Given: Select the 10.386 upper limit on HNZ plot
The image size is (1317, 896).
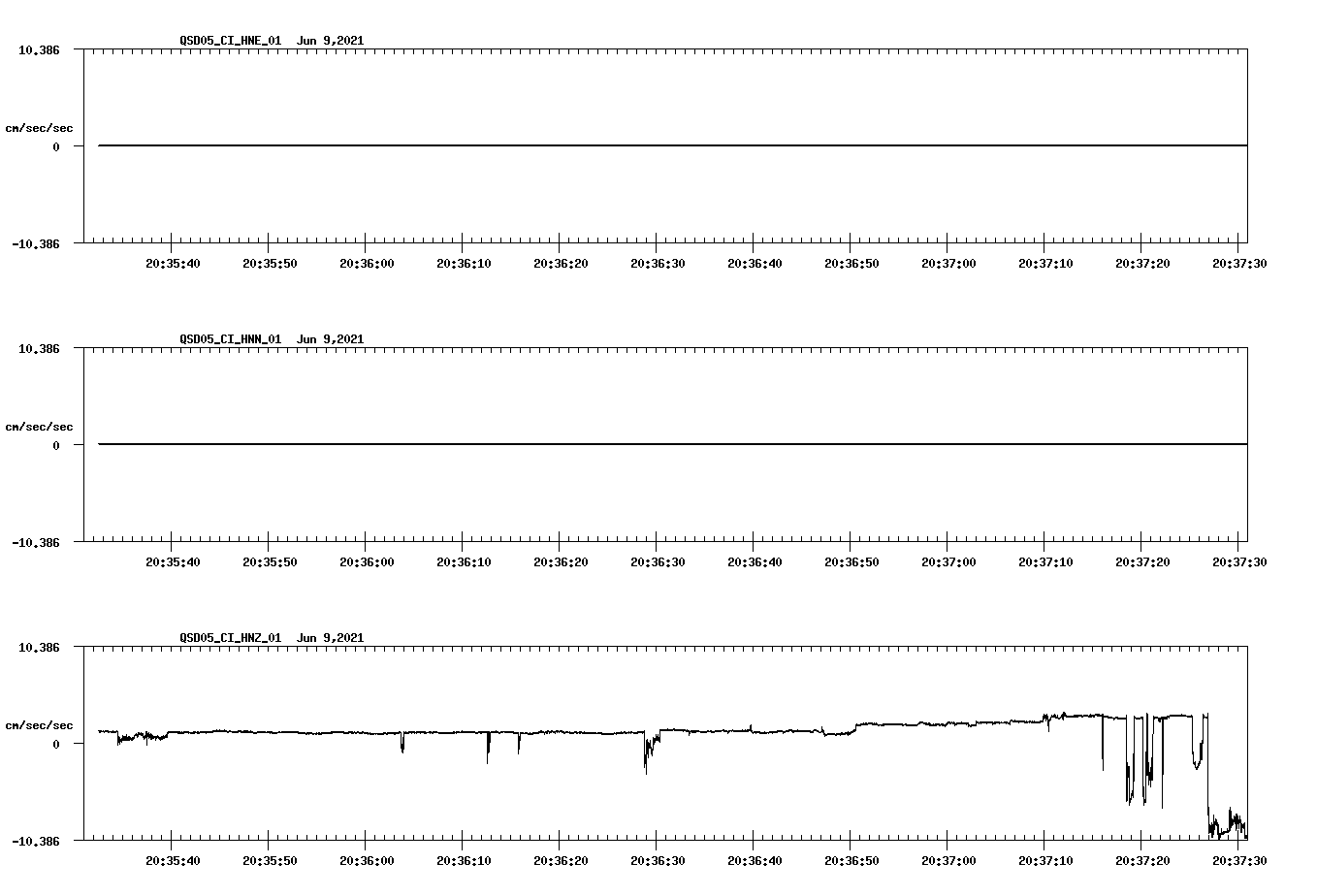Looking at the screenshot, I should pyautogui.click(x=39, y=647).
